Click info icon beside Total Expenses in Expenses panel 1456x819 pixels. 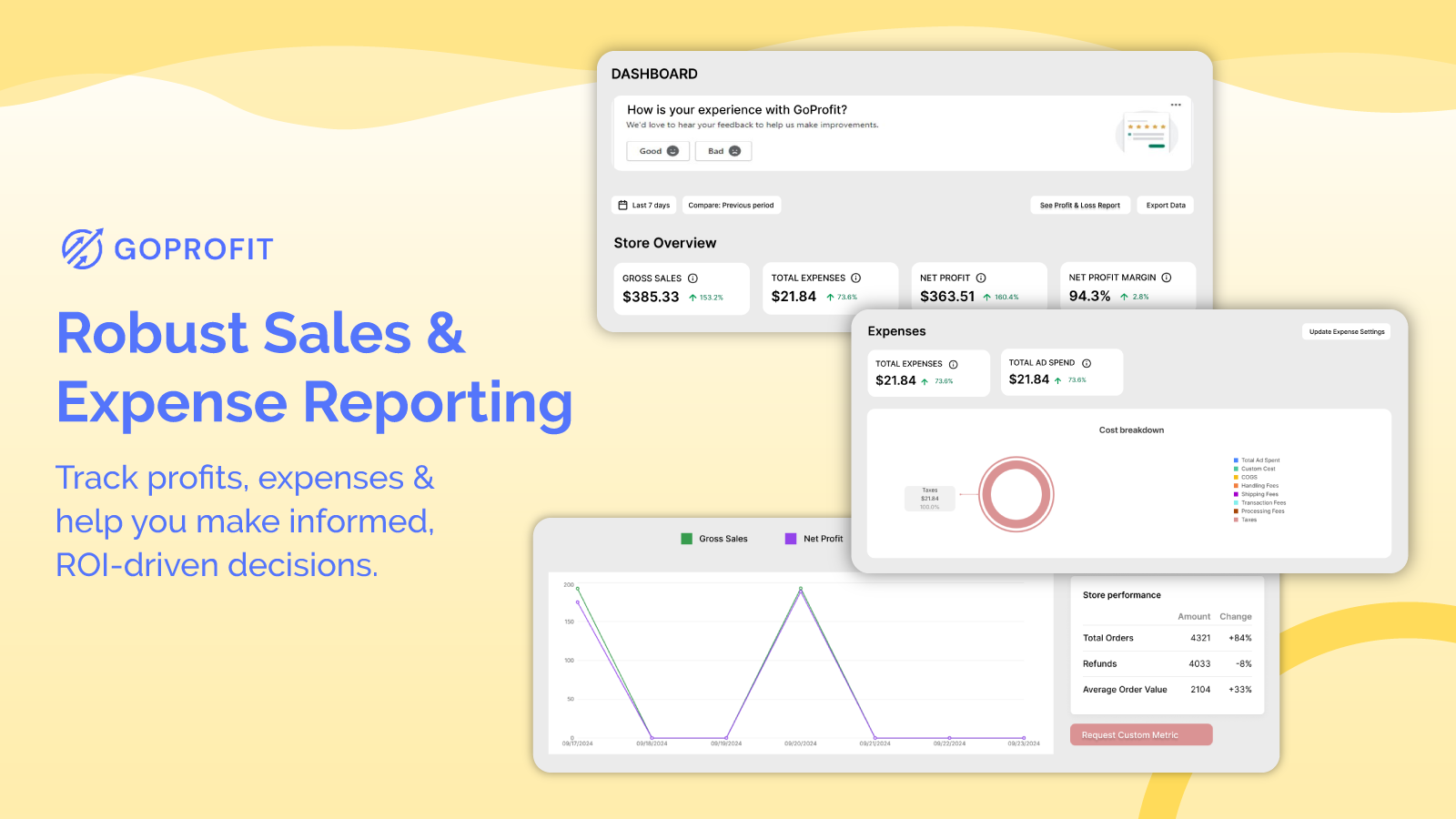pos(954,364)
